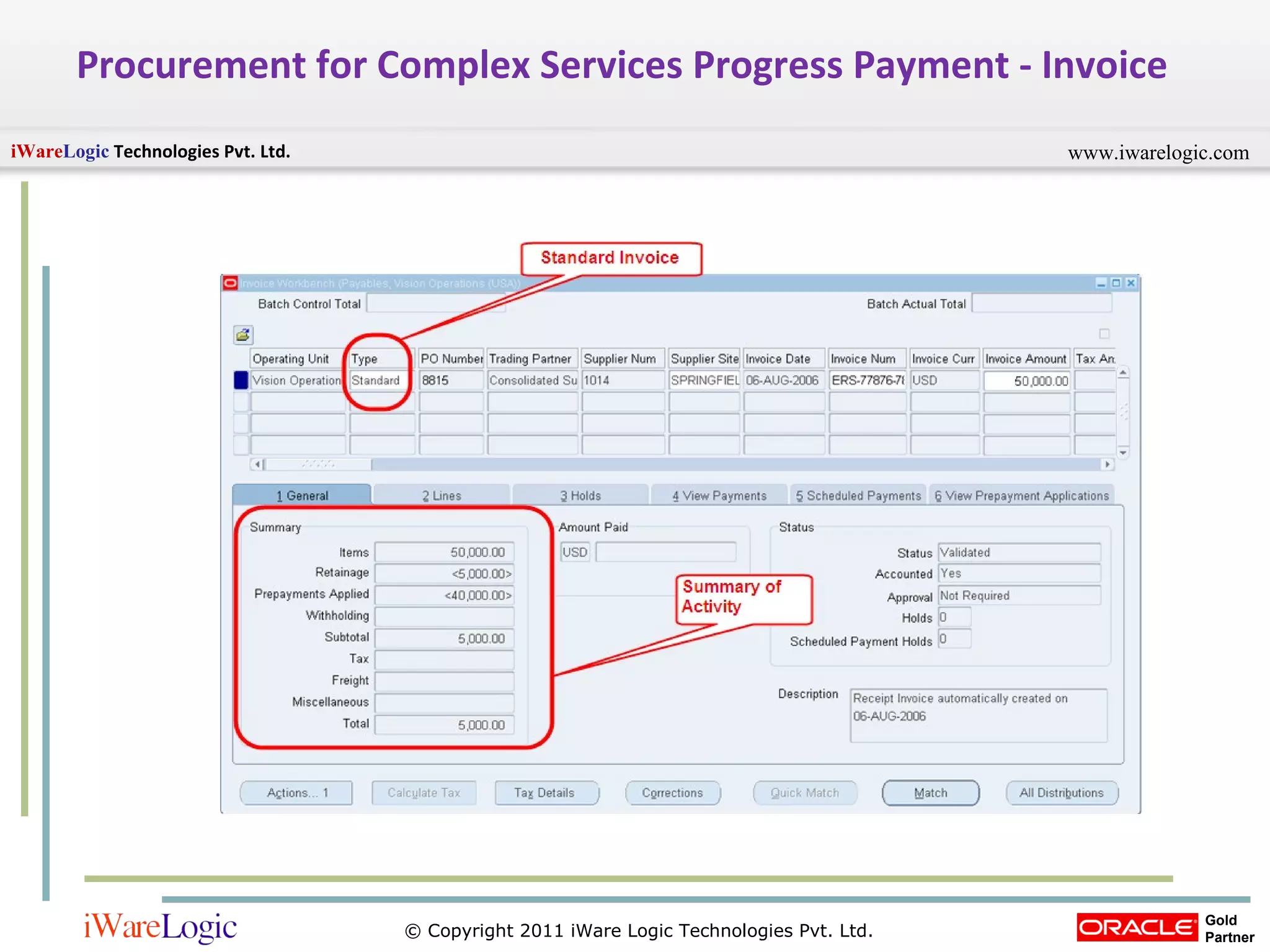Select the highlighted row indicator for Vision Operations
Image resolution: width=1270 pixels, height=952 pixels.
[x=241, y=380]
